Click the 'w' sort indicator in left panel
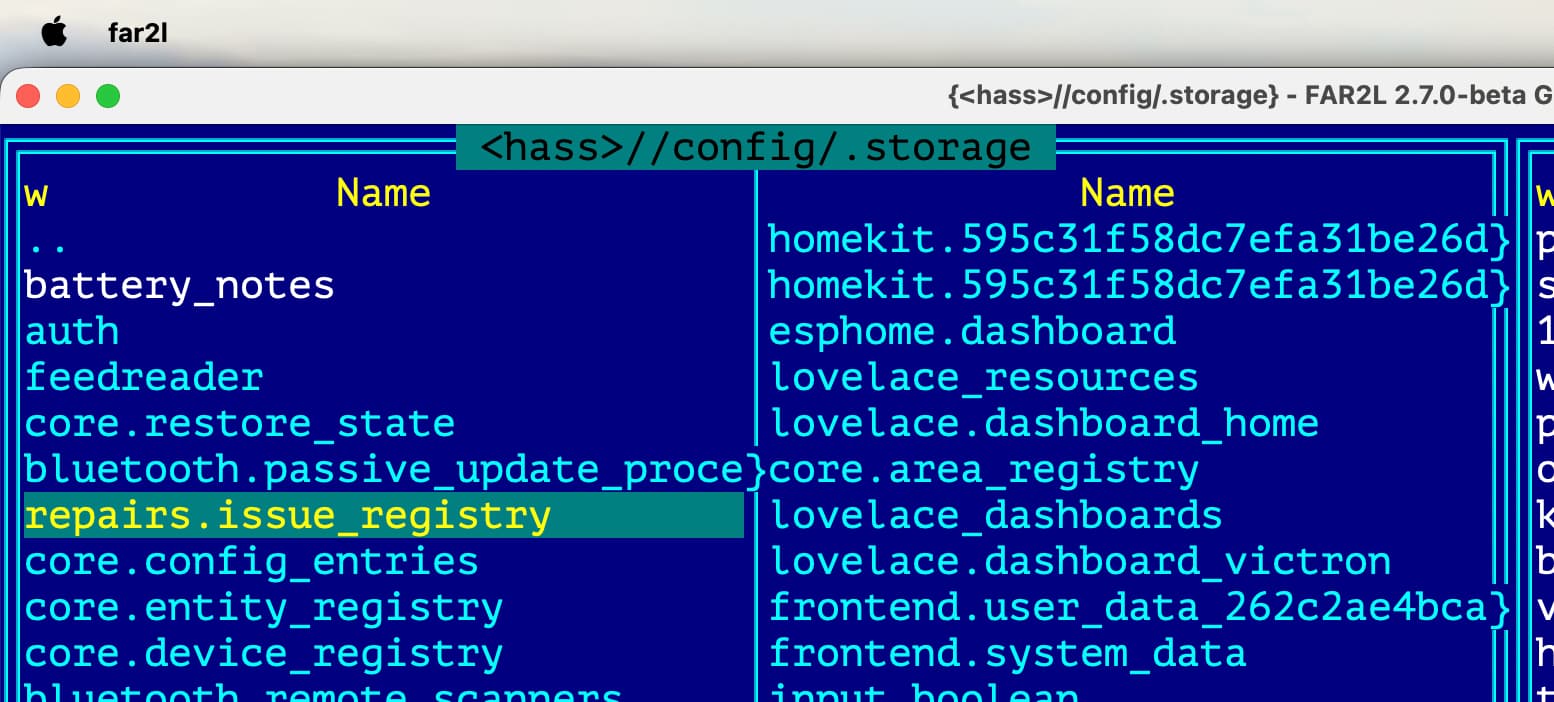This screenshot has height=702, width=1554. pyautogui.click(x=36, y=194)
